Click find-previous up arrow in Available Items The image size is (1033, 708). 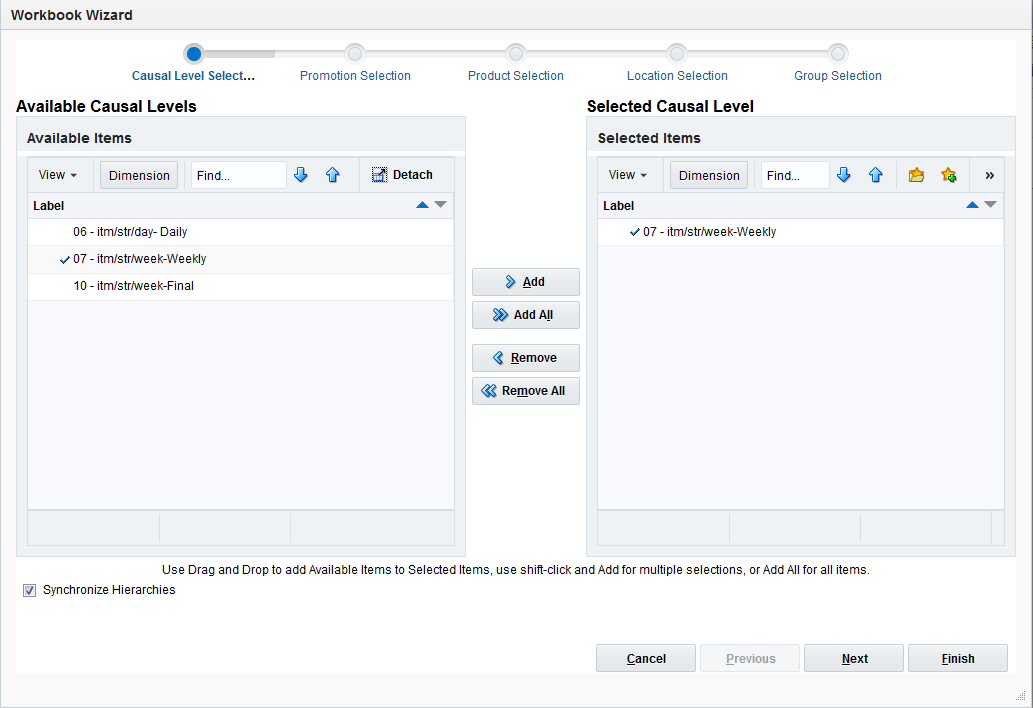point(333,175)
